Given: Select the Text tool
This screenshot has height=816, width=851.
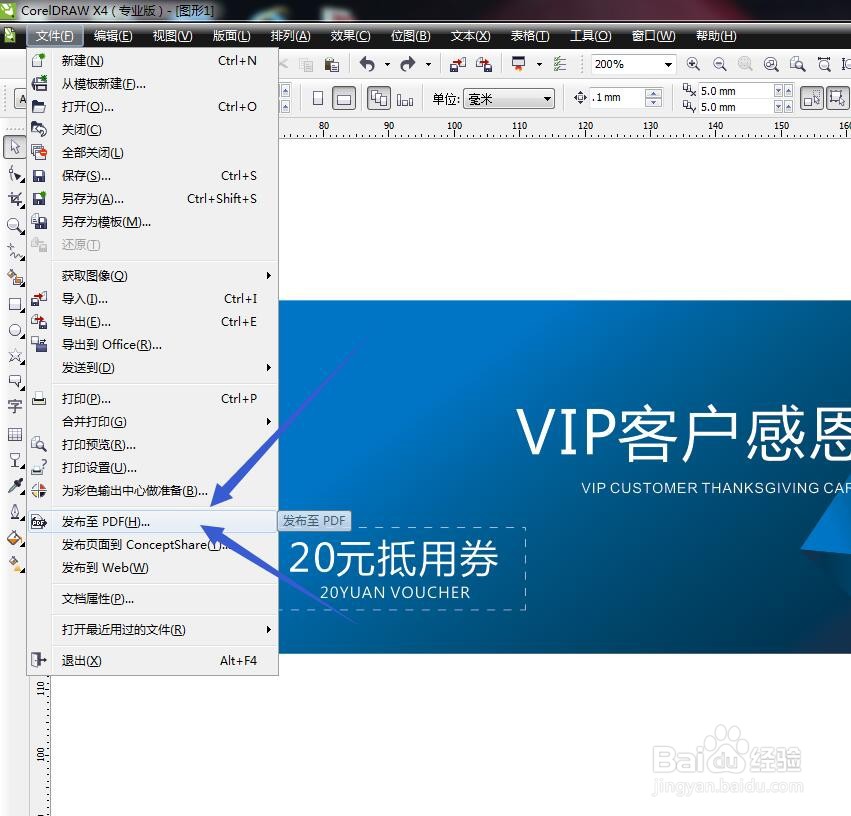Looking at the screenshot, I should point(15,406).
